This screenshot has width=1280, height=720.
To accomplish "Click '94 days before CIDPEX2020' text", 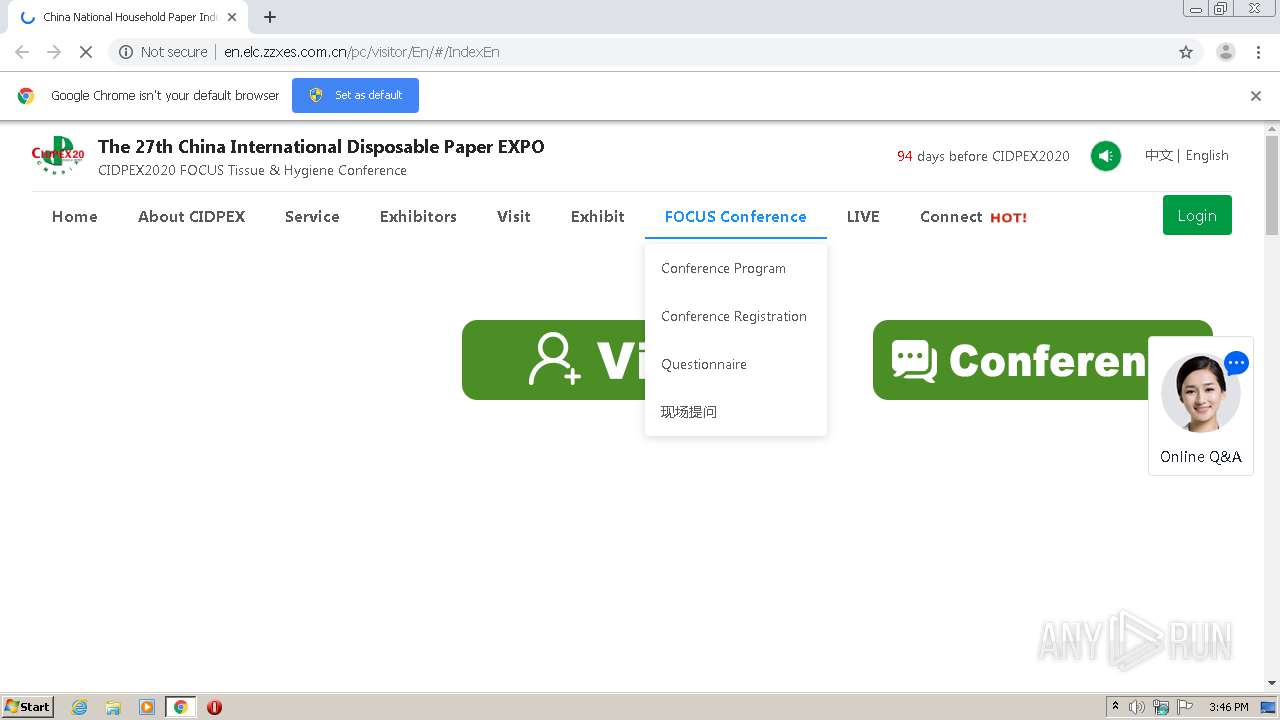I will 983,156.
